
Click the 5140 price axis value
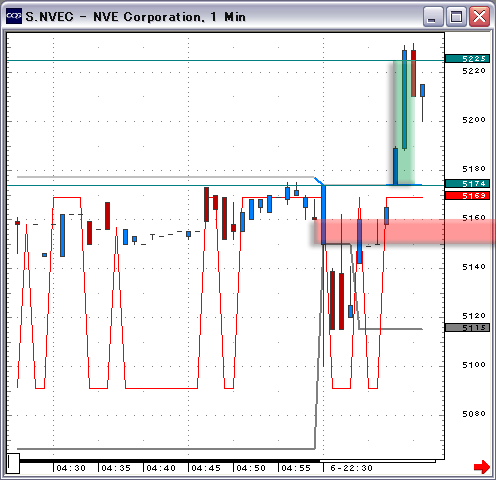click(474, 267)
